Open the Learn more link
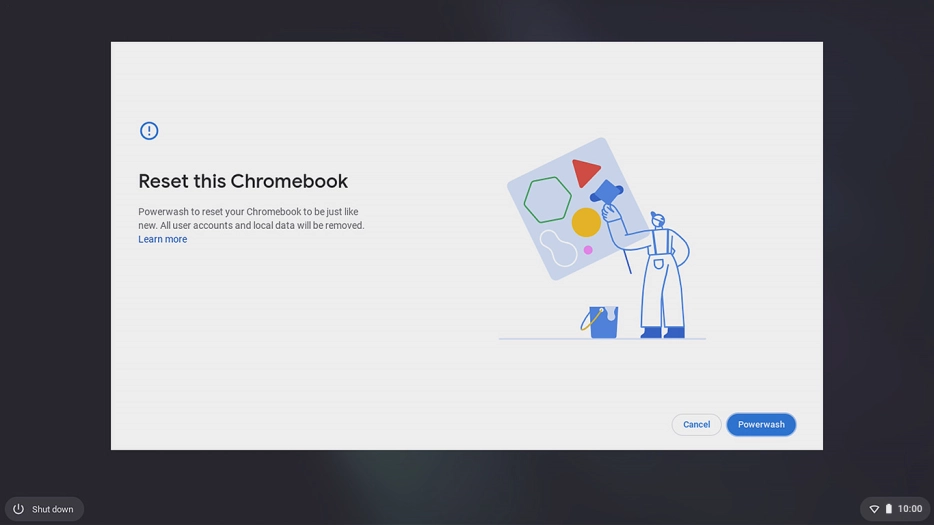The width and height of the screenshot is (934, 525). click(x=162, y=240)
